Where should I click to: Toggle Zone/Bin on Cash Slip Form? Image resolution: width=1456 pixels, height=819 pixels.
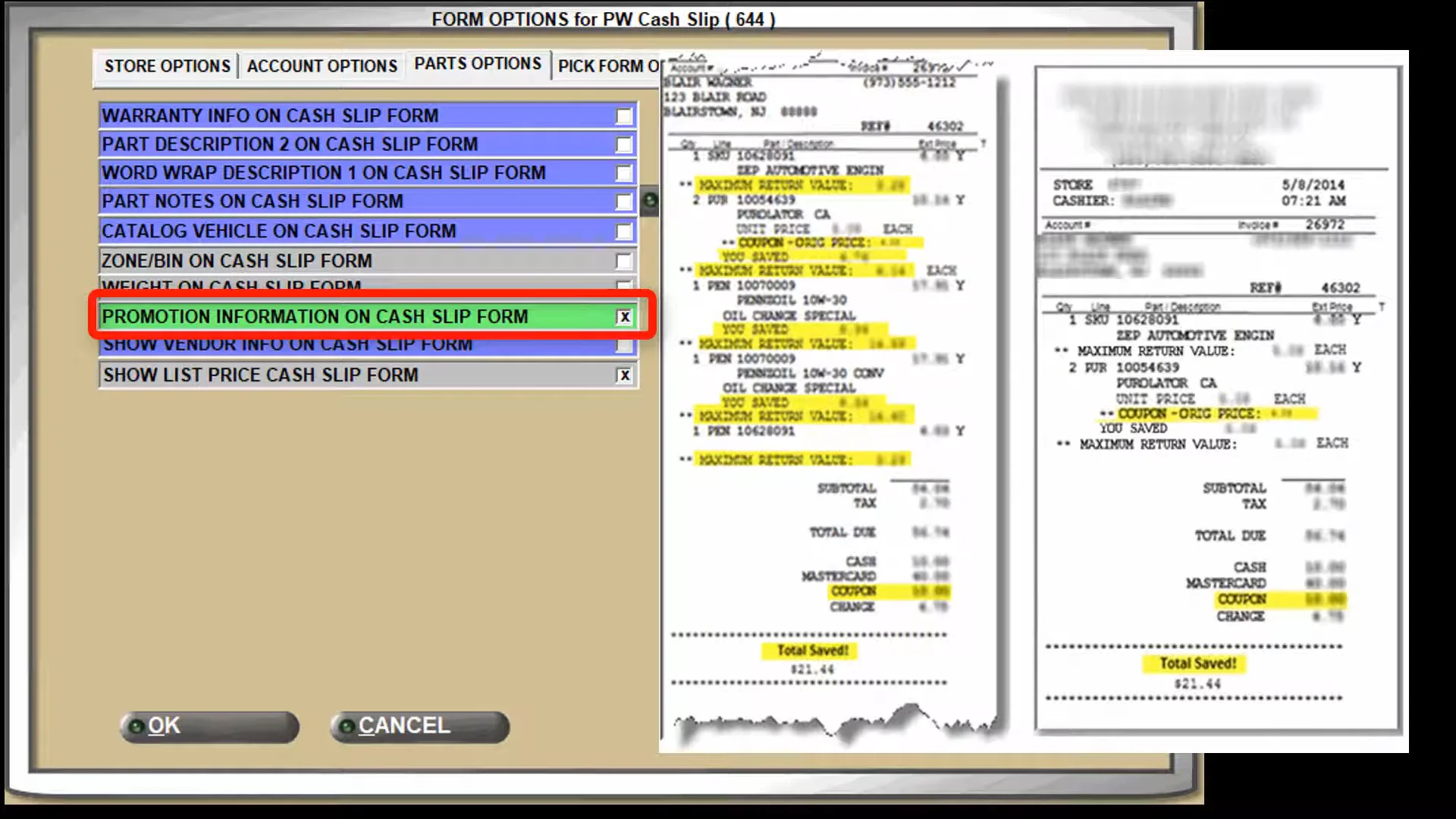624,260
